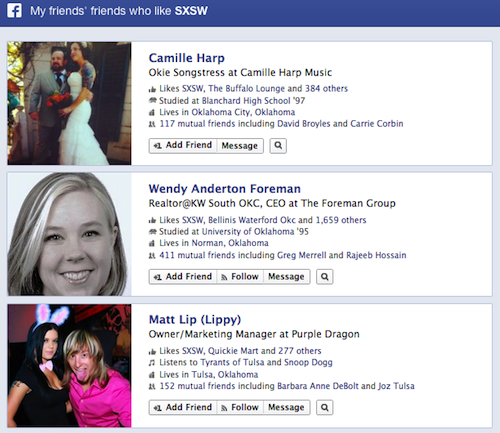Screen dimensions: 500x433
Task: Open Matt Lip (Lippy) name link
Action: tap(195, 320)
